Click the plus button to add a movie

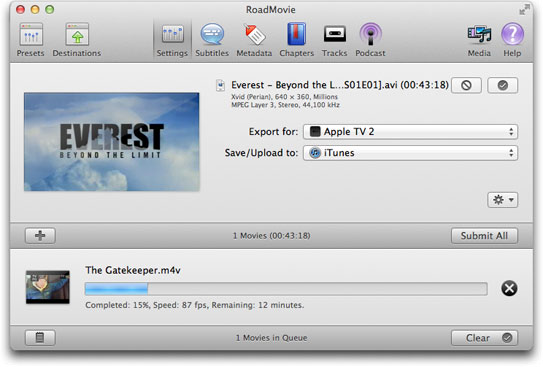click(x=40, y=236)
